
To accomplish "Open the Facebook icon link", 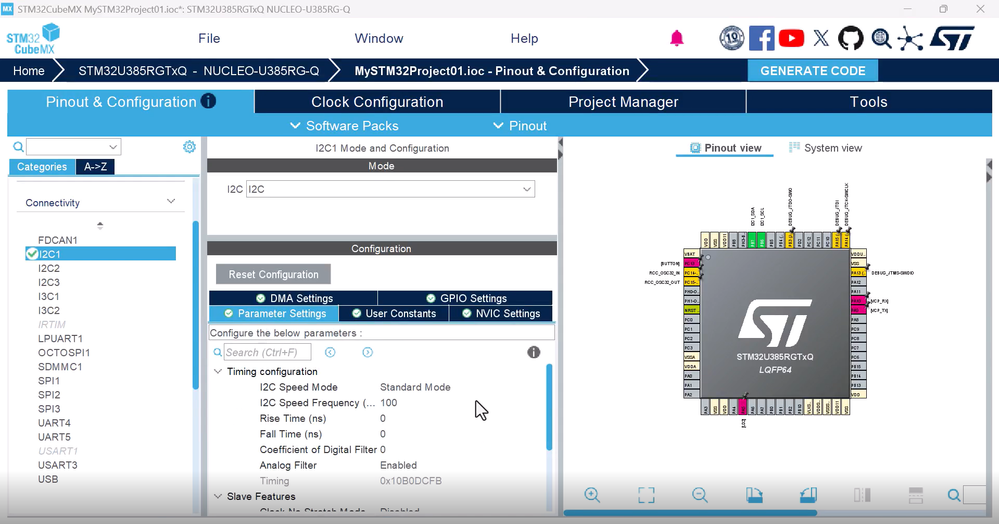I will coord(761,38).
